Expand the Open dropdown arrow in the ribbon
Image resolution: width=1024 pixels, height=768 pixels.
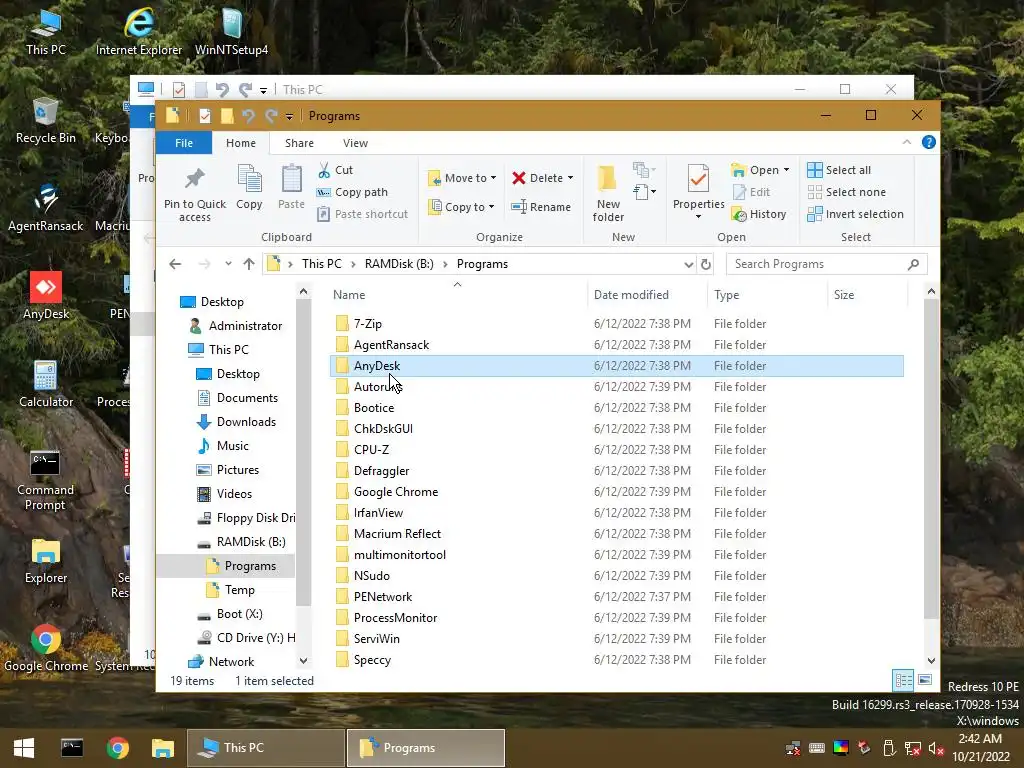click(786, 170)
